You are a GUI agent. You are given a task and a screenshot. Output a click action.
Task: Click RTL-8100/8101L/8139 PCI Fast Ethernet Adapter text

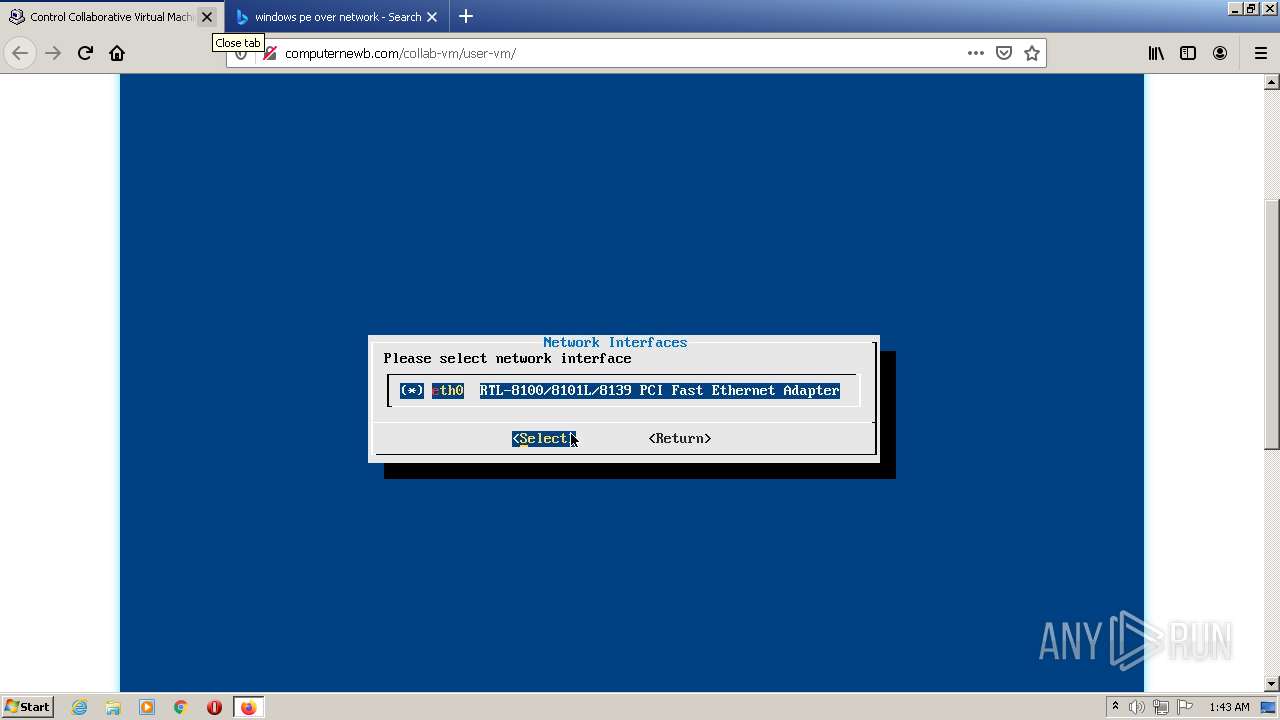[x=660, y=390]
